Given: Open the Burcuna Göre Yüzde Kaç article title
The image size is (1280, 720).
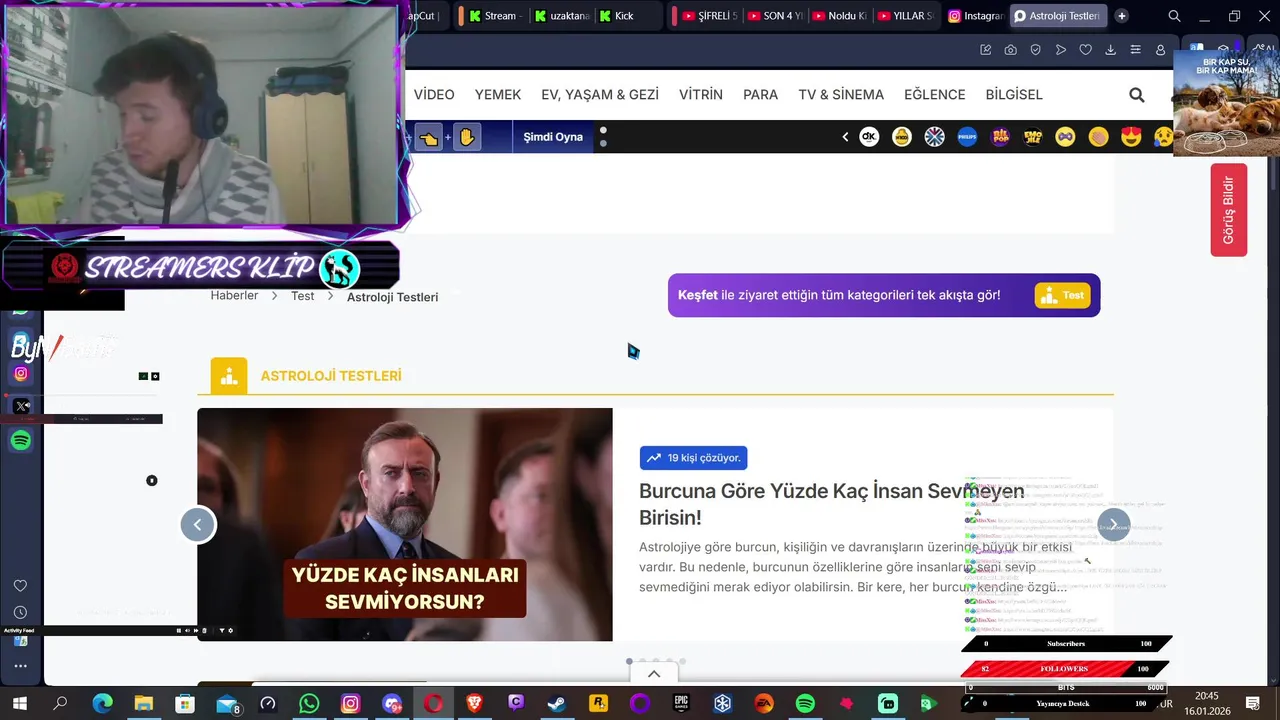Looking at the screenshot, I should (831, 504).
